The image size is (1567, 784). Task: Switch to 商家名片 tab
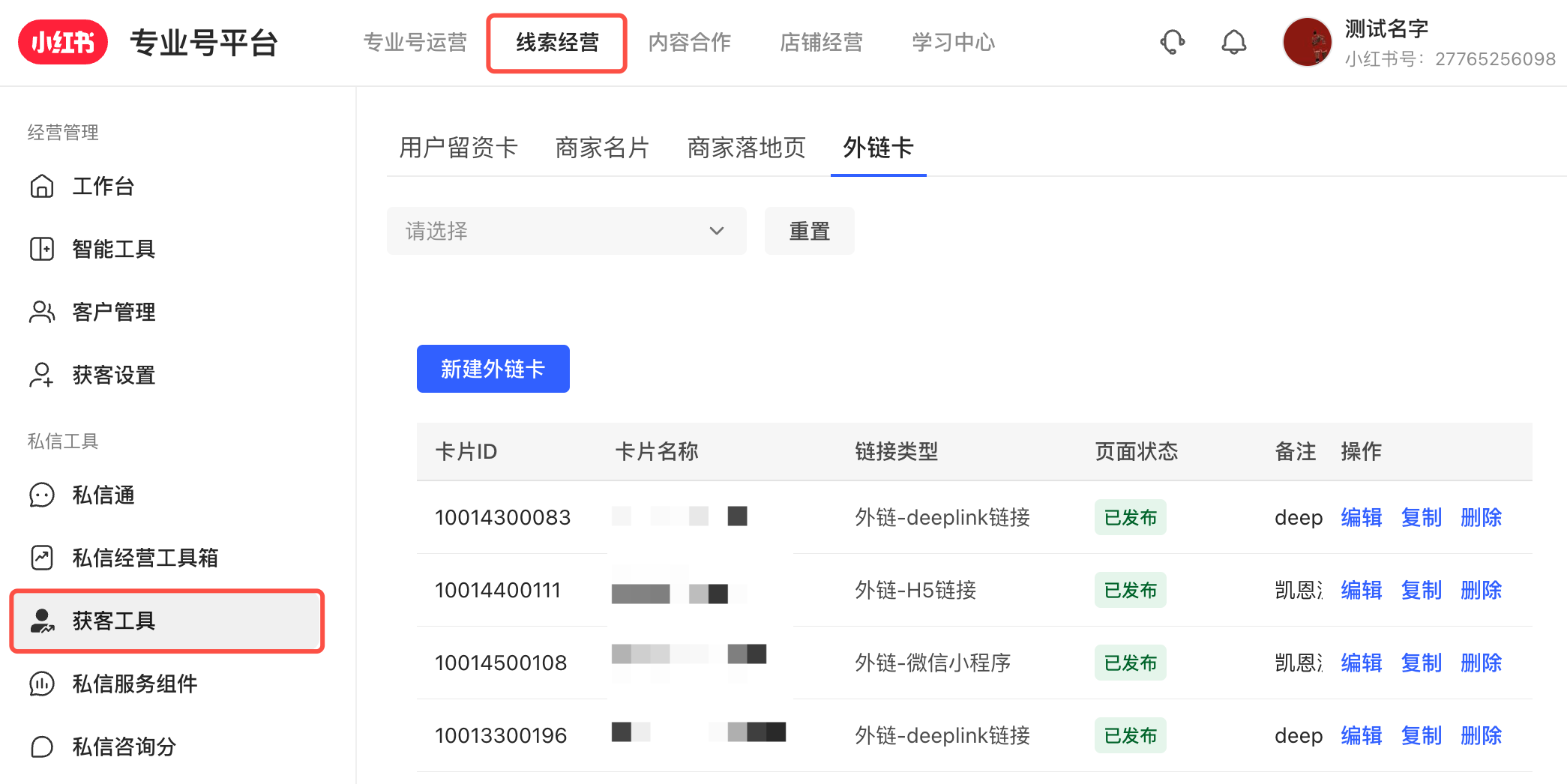tap(603, 148)
